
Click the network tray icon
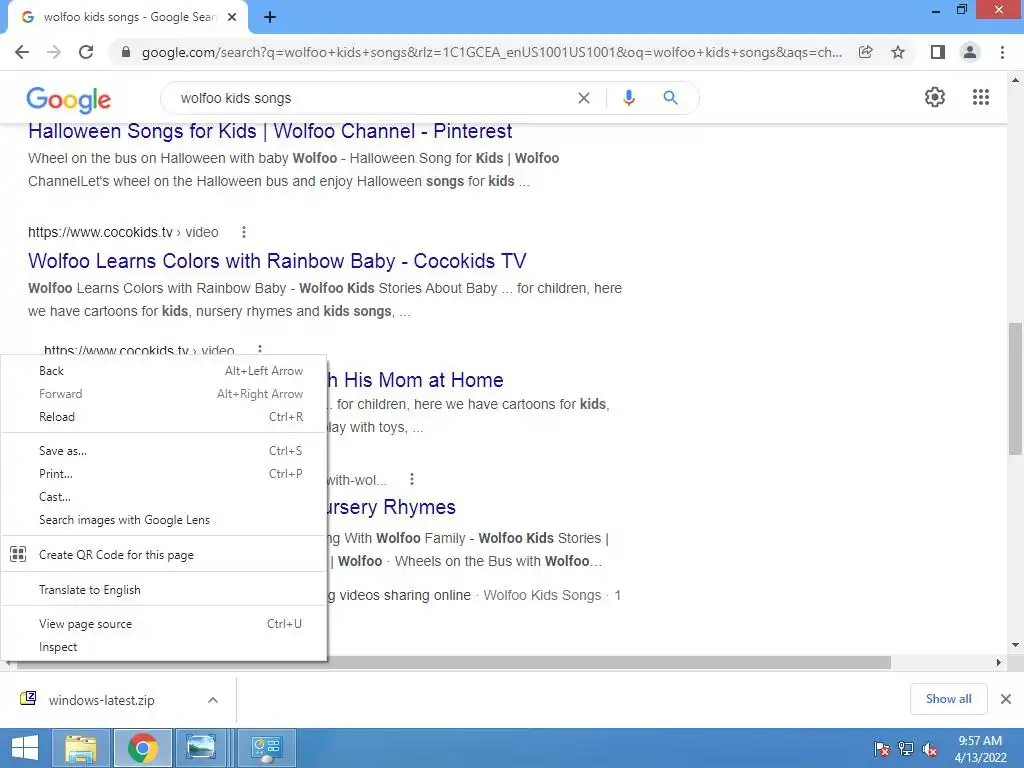click(x=906, y=749)
